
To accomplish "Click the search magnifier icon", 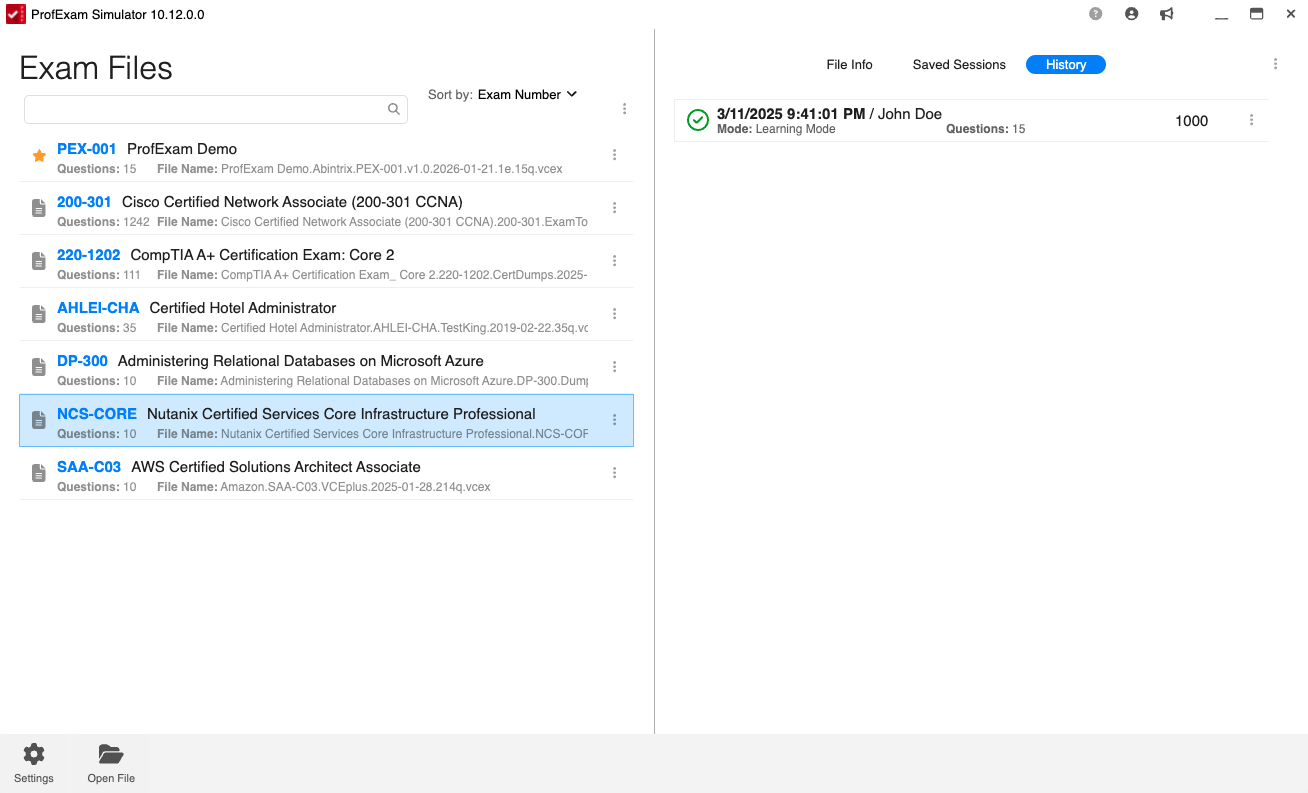I will click(x=394, y=109).
